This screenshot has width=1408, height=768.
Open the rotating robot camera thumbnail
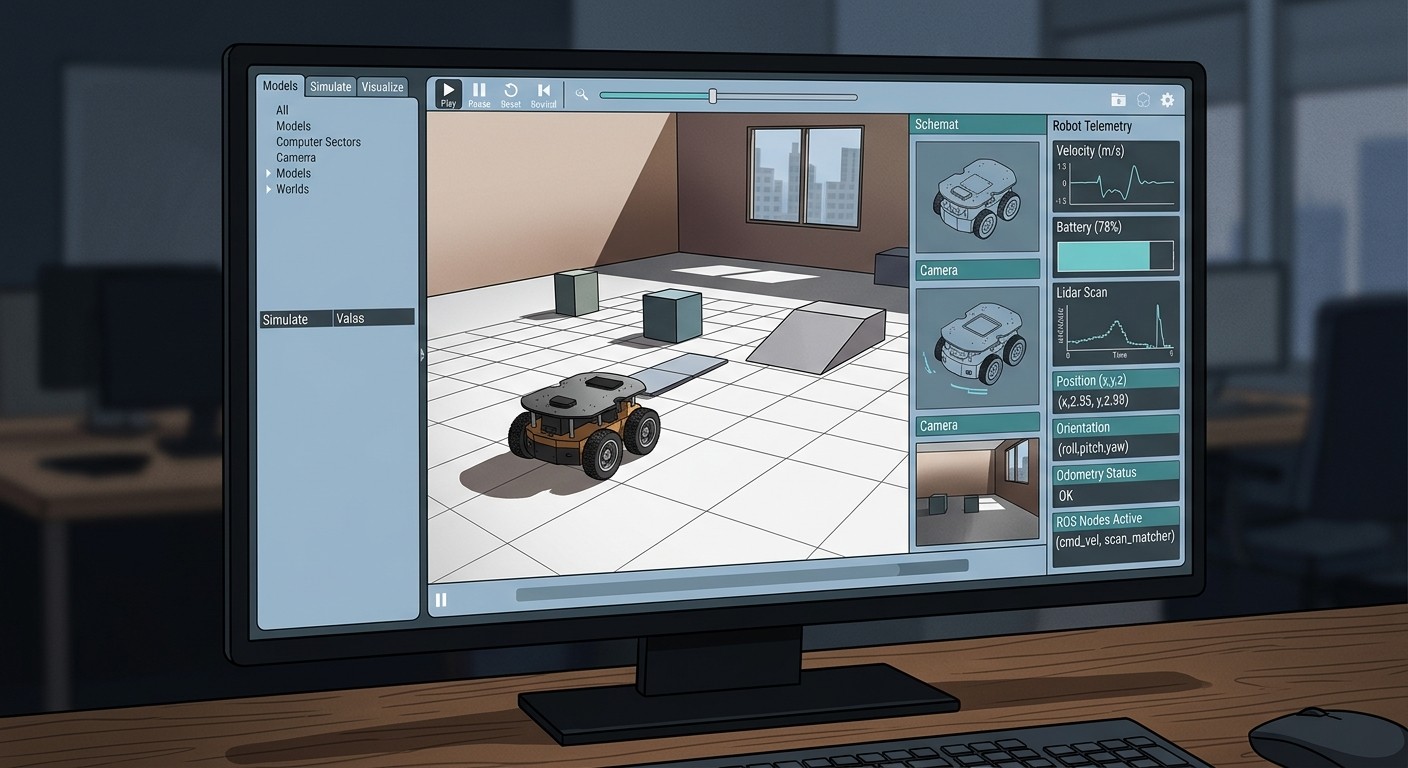tap(977, 347)
